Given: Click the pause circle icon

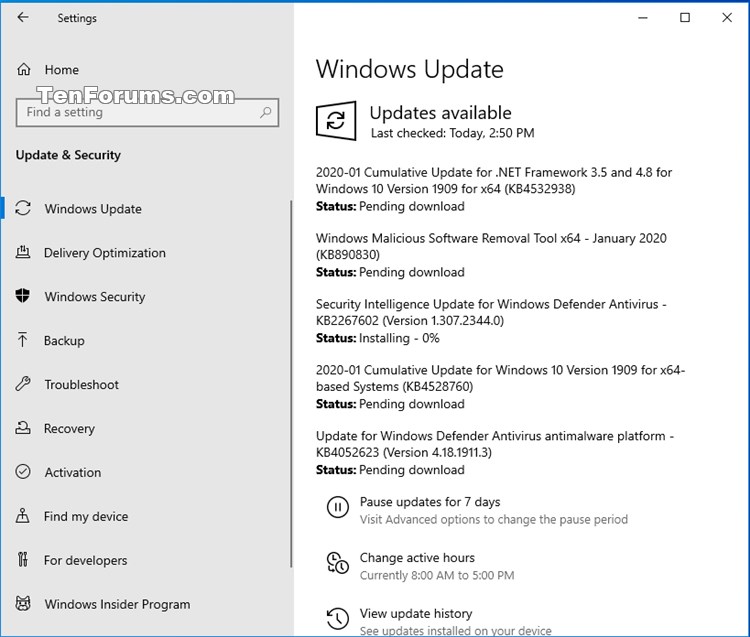Looking at the screenshot, I should pyautogui.click(x=338, y=506).
